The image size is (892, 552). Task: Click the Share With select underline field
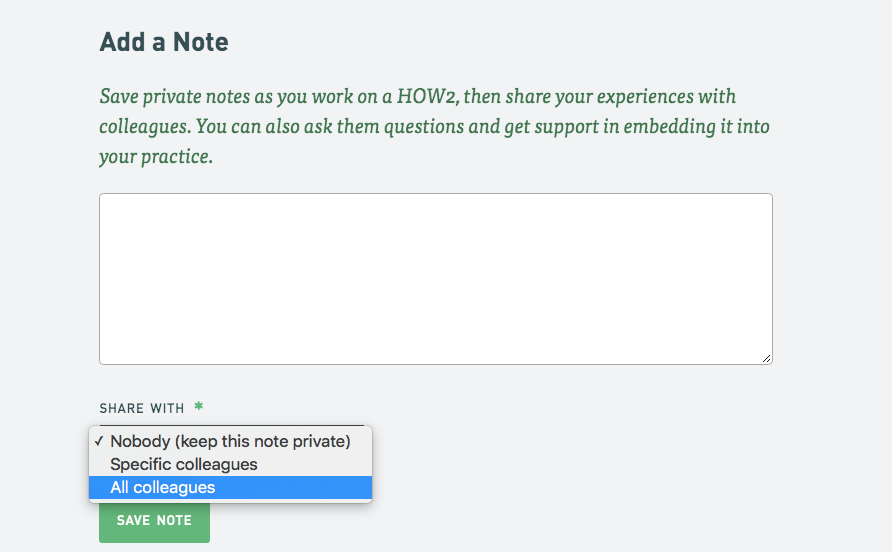(x=232, y=425)
